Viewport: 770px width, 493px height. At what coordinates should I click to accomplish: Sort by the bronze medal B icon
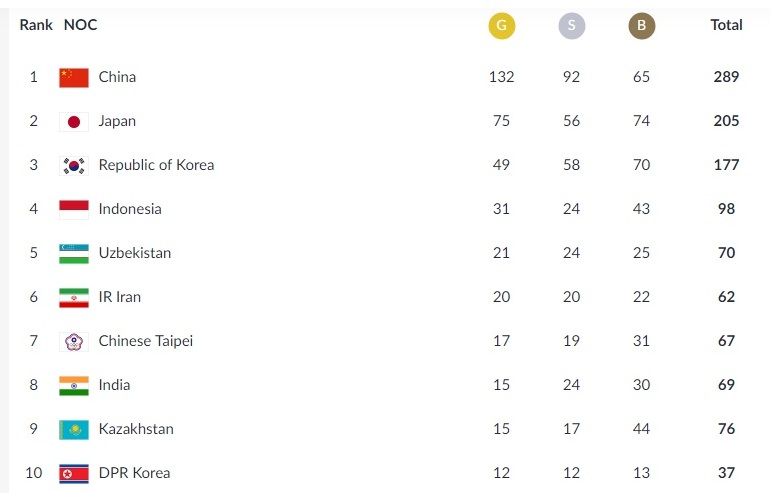(642, 26)
